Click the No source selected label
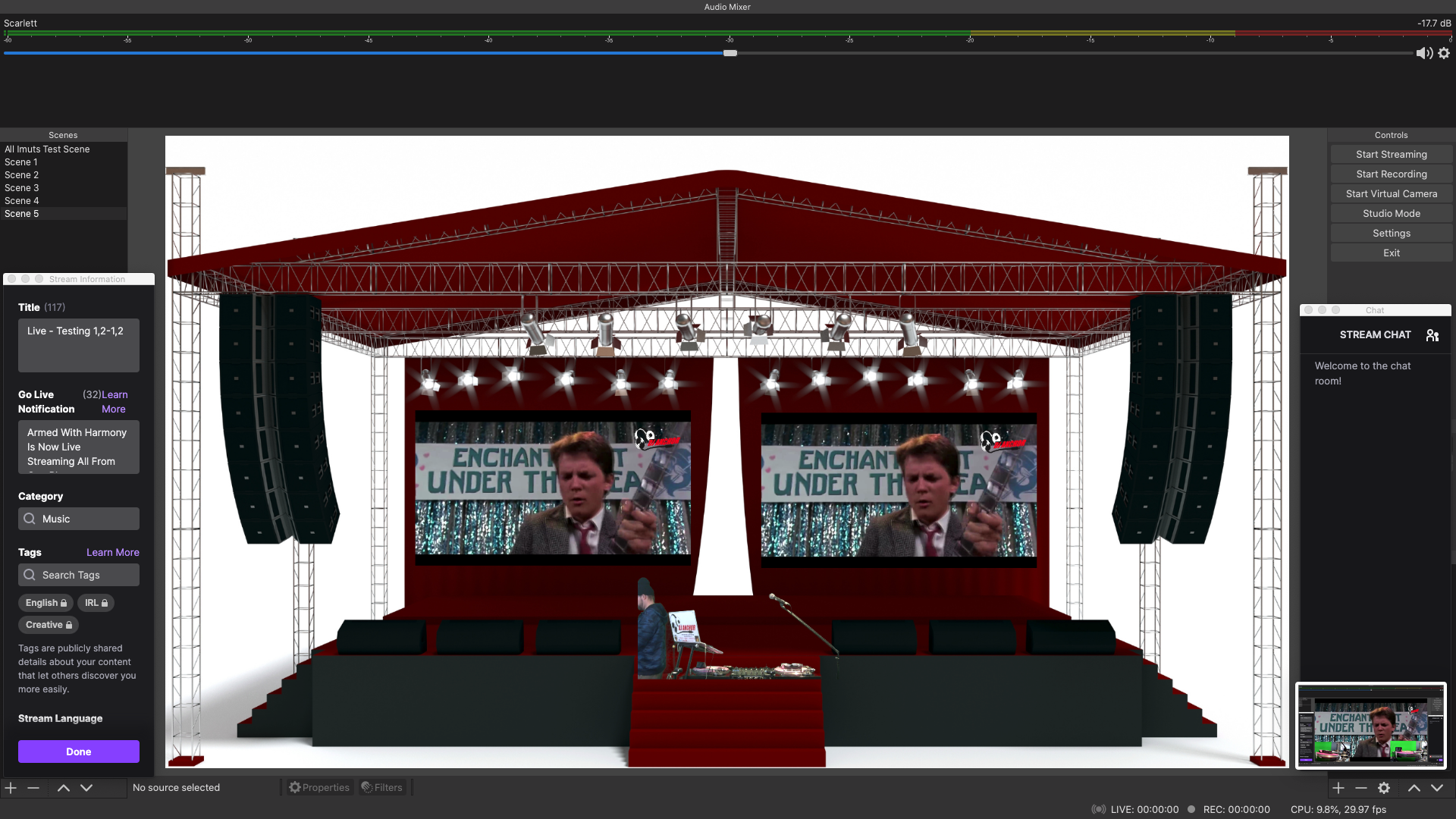The image size is (1456, 819). tap(176, 788)
